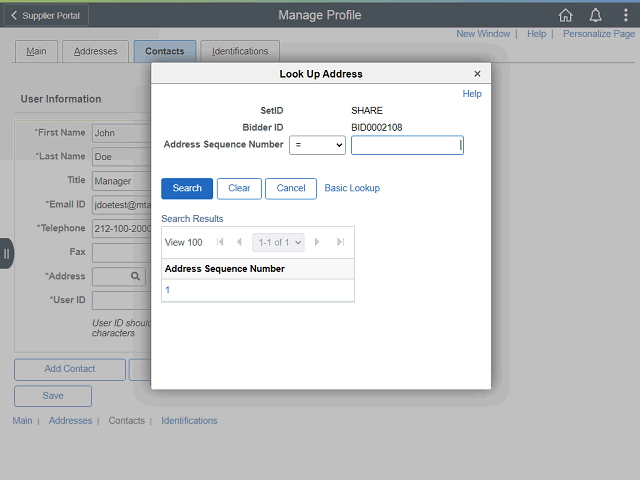Save the supplier profile
The image size is (640, 480).
click(53, 396)
